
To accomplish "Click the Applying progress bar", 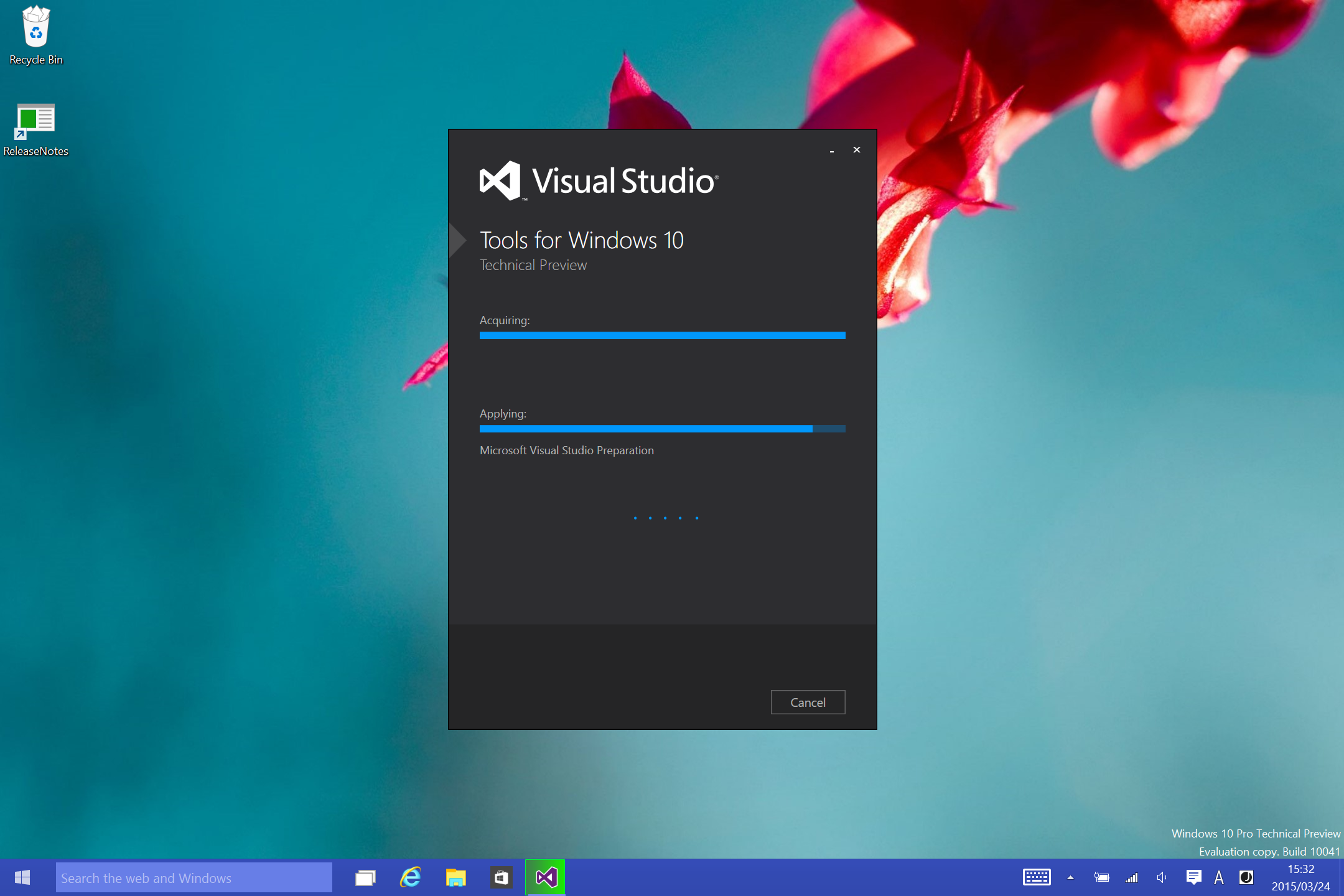I will (661, 428).
